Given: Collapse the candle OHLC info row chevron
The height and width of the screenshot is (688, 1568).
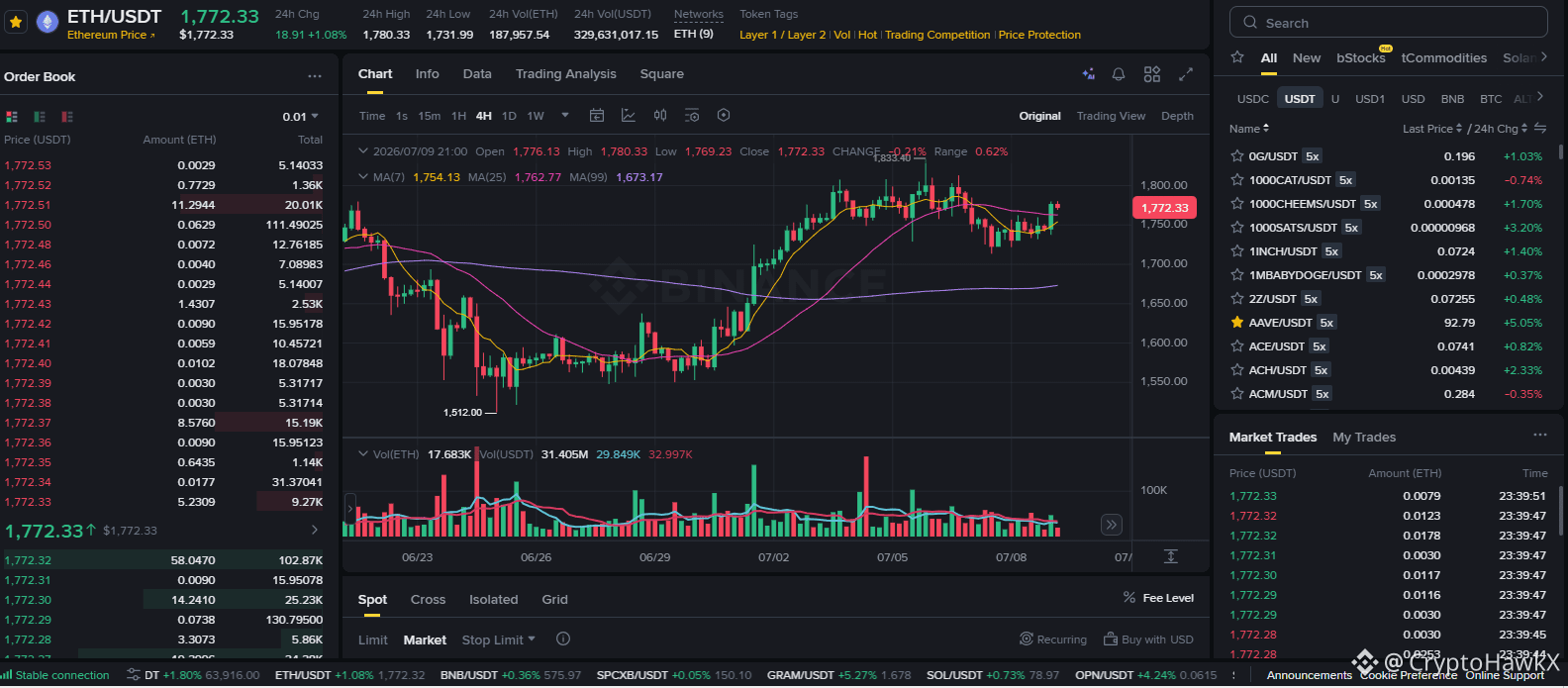Looking at the screenshot, I should [x=363, y=151].
